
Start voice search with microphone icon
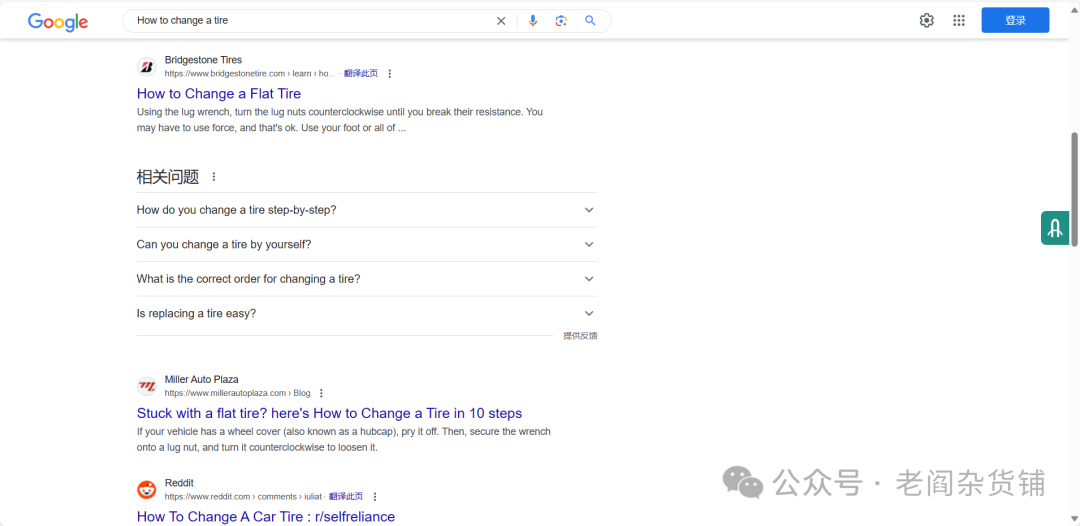pyautogui.click(x=532, y=21)
